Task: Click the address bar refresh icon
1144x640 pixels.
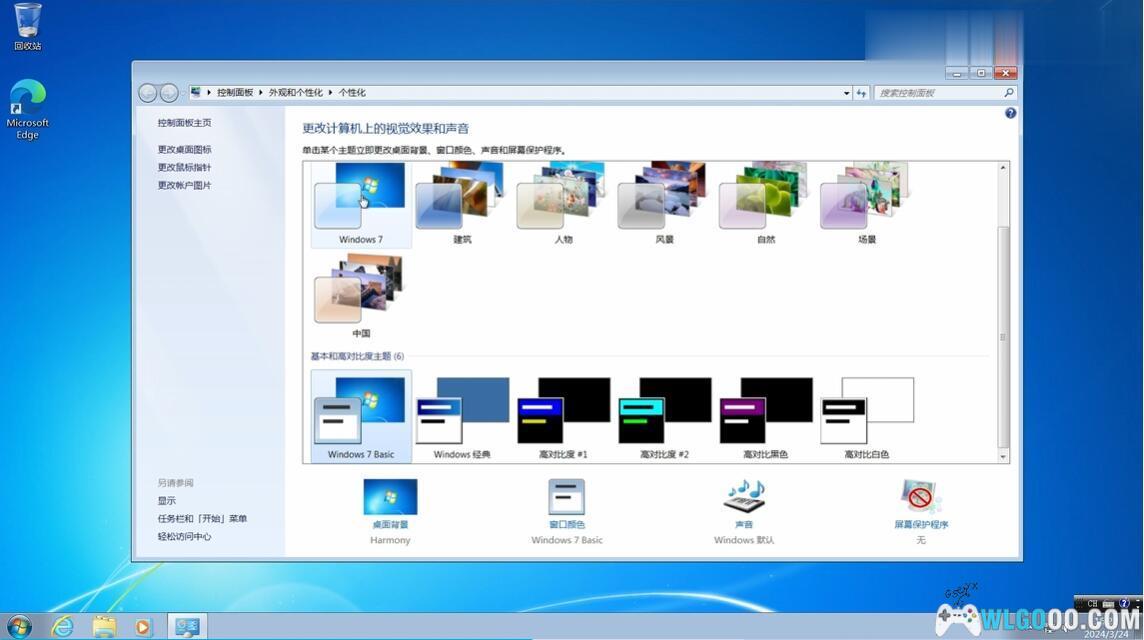Action: (x=861, y=93)
